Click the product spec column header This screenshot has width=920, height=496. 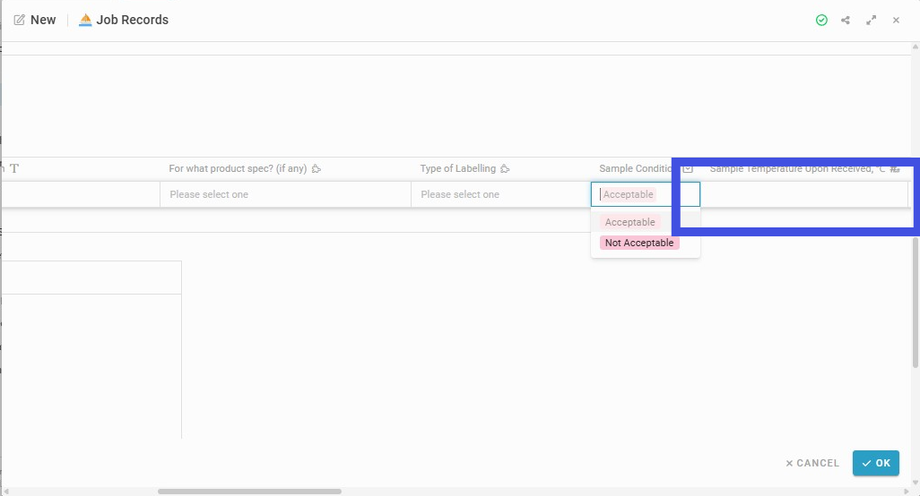point(238,169)
